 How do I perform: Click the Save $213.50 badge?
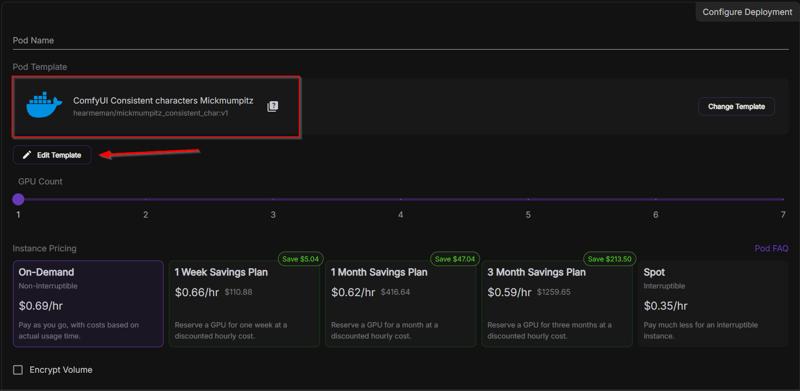[x=610, y=259]
